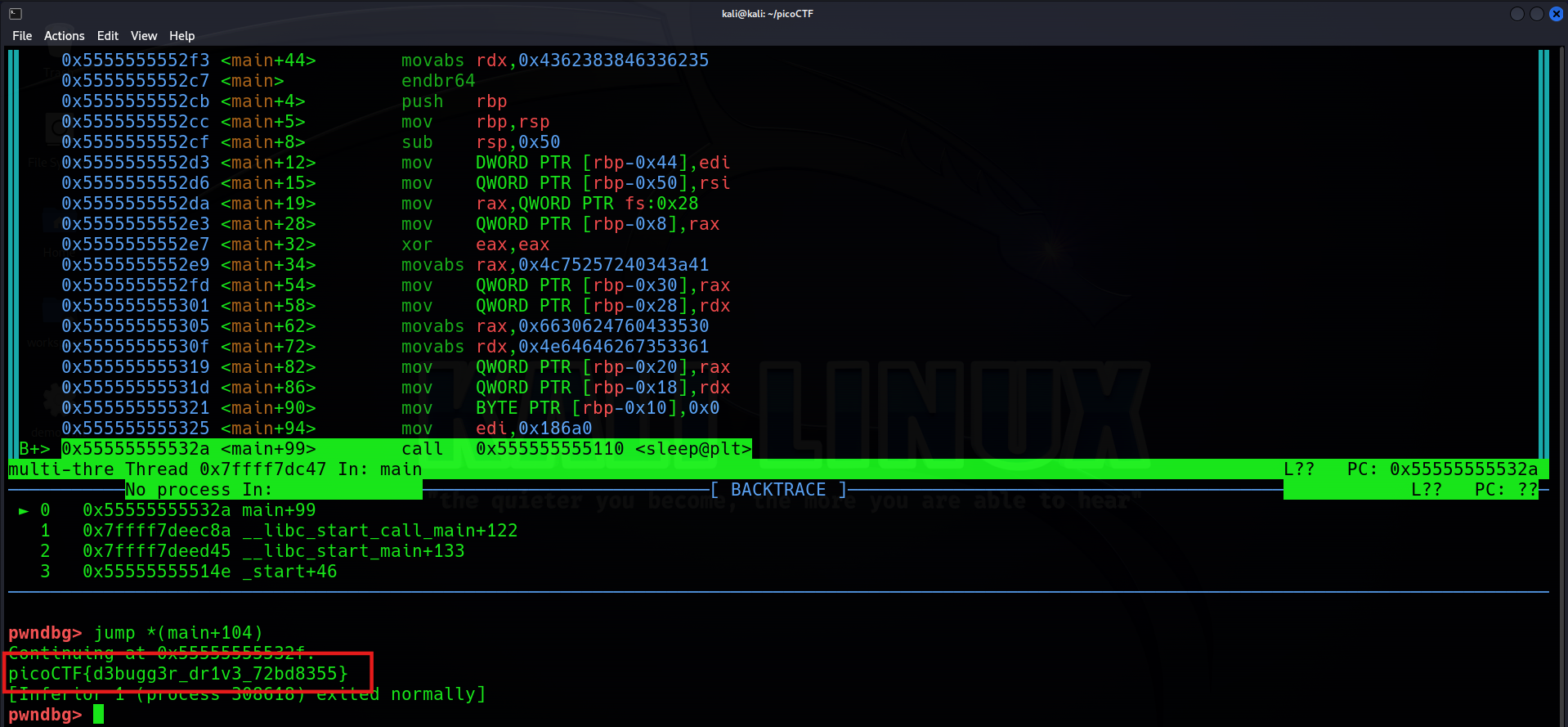Select backtrace frame __libc_start_main+133
Image resolution: width=1568 pixels, height=727 pixels.
(x=253, y=551)
